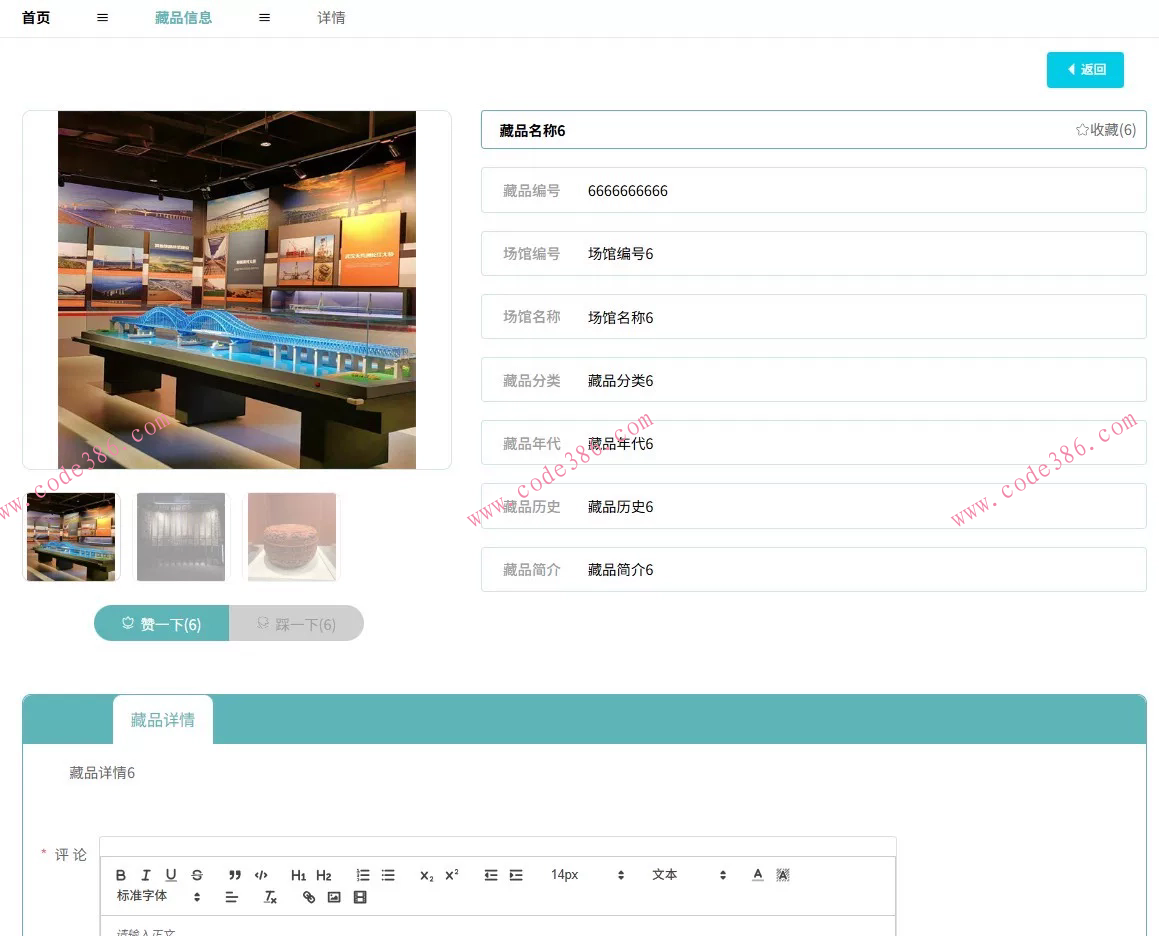Insert an image into the comment
The height and width of the screenshot is (936, 1159).
point(334,897)
